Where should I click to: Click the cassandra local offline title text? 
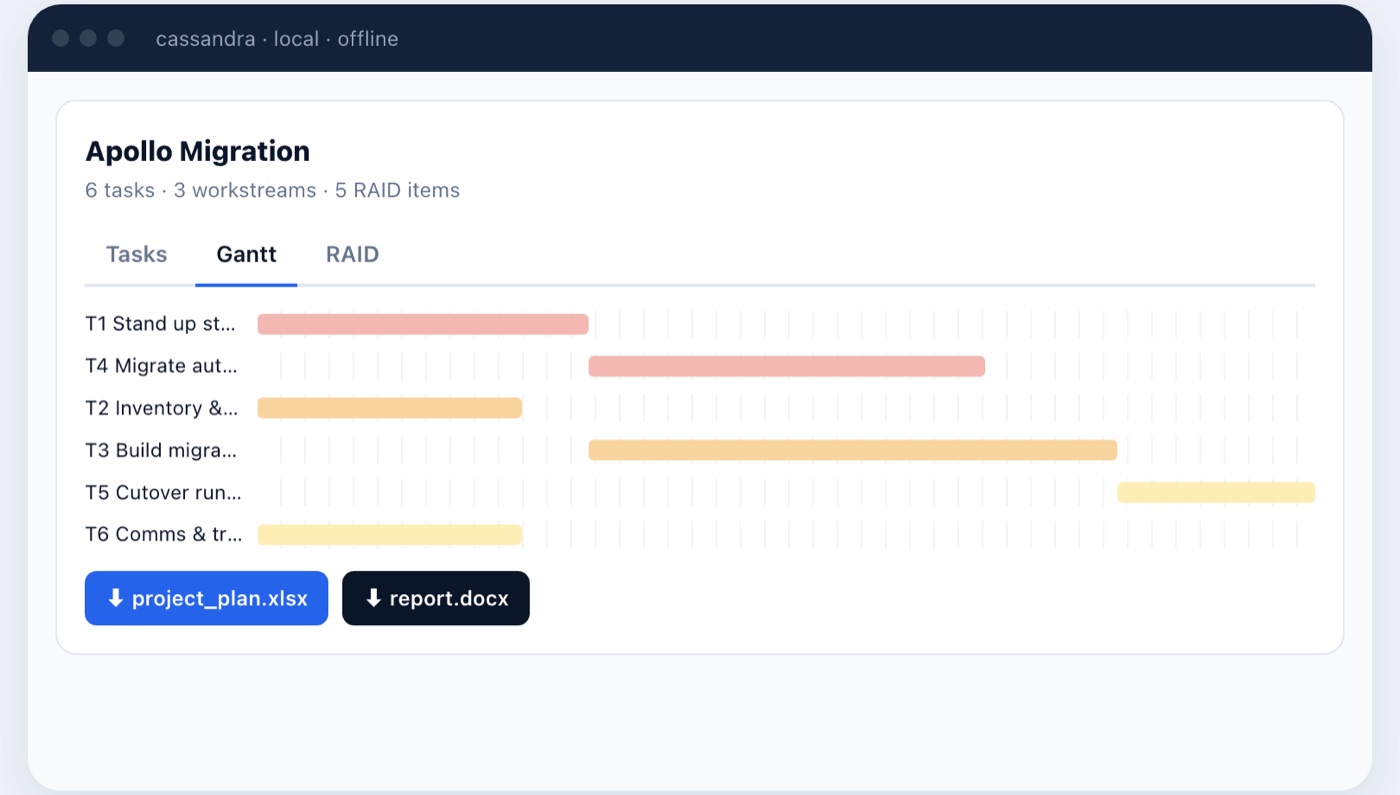[x=277, y=39]
